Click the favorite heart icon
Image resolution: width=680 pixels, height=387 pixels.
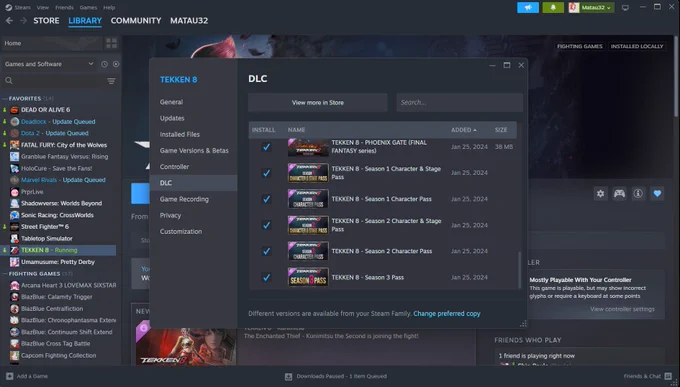[x=657, y=194]
